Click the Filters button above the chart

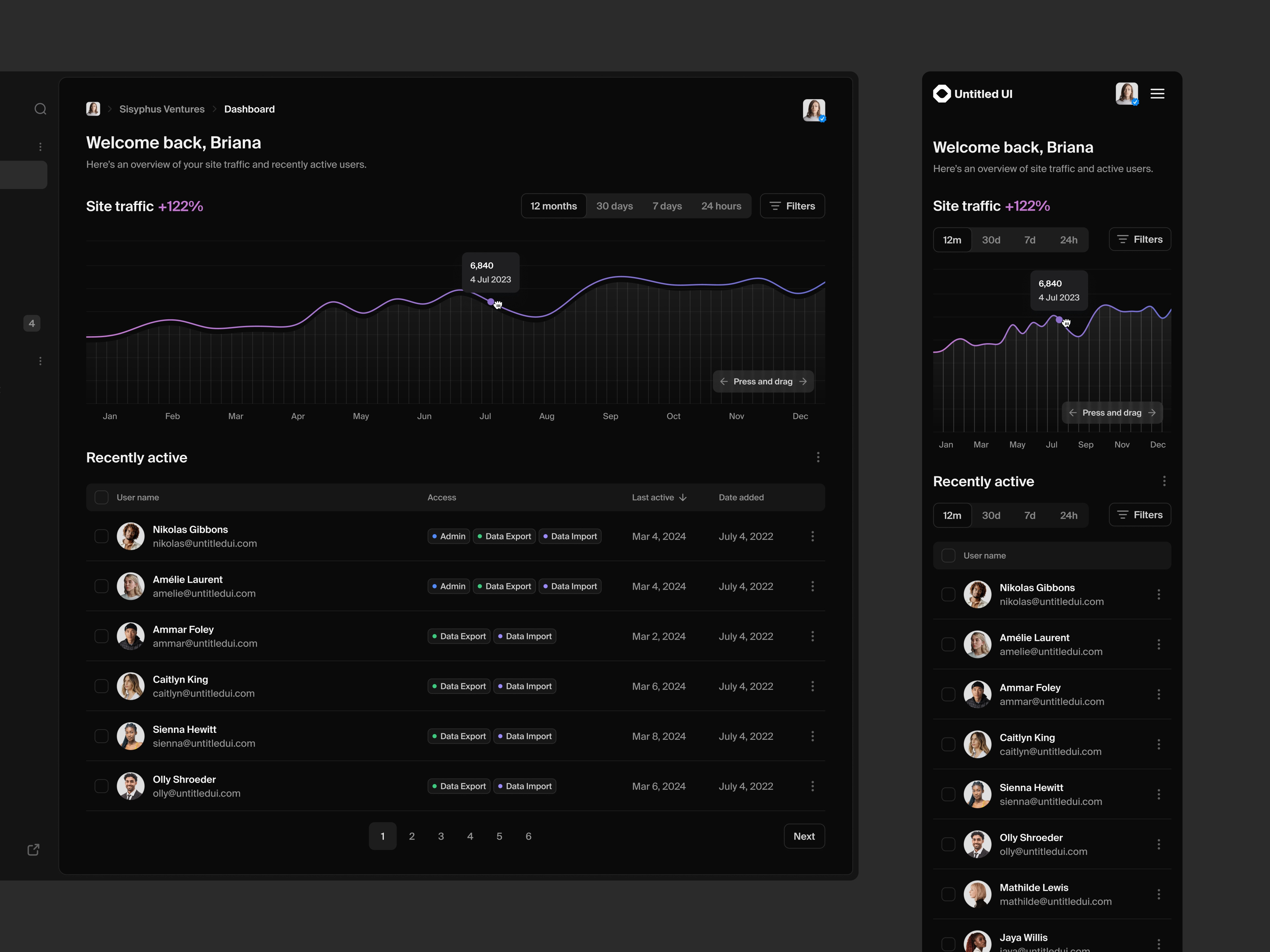coord(792,205)
